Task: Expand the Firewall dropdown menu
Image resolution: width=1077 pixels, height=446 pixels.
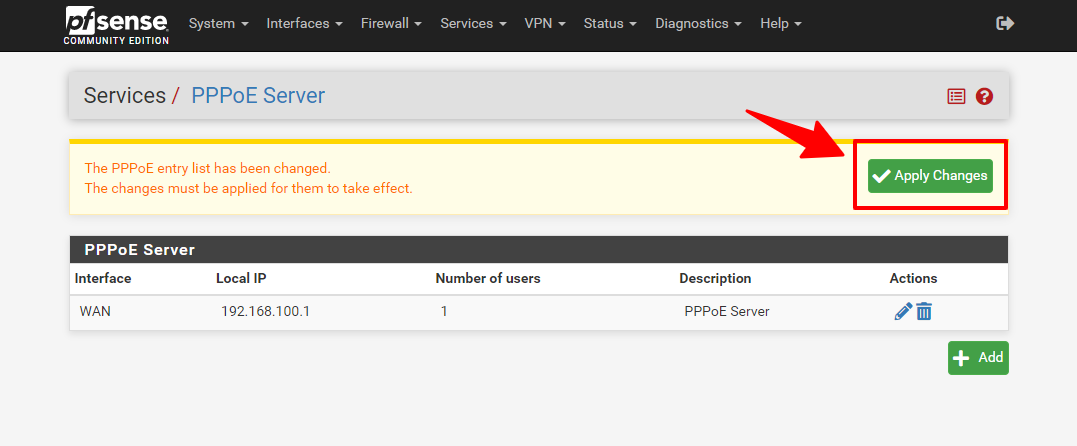Action: tap(391, 23)
